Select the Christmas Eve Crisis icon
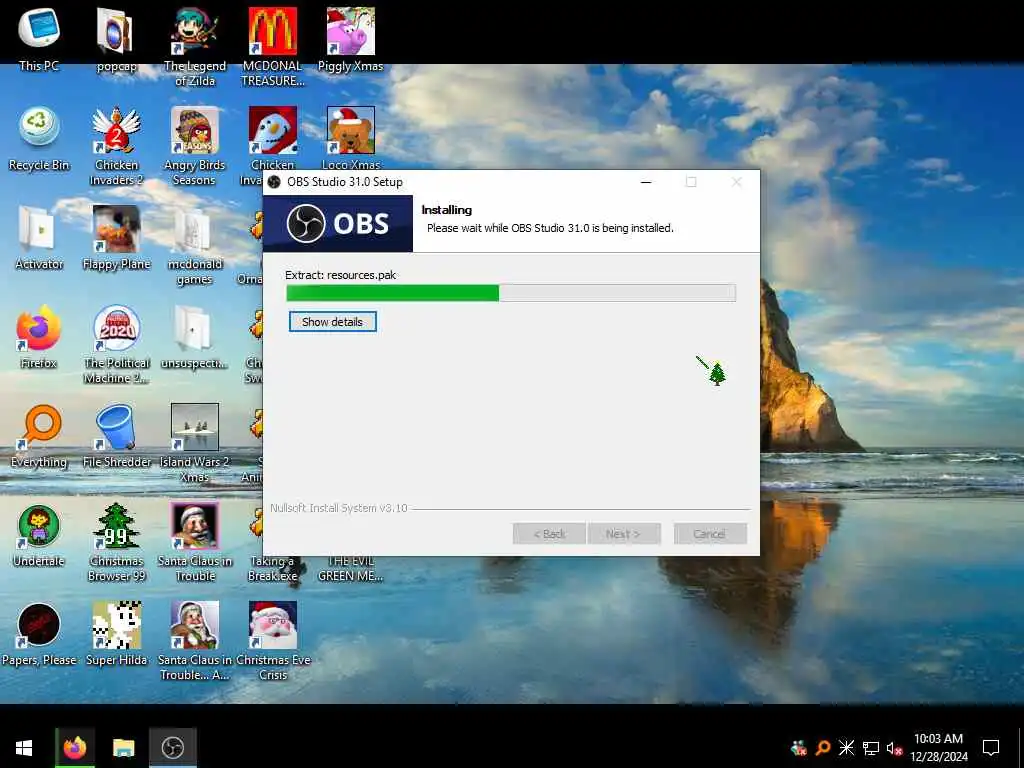Image resolution: width=1024 pixels, height=768 pixels. pyautogui.click(x=273, y=643)
